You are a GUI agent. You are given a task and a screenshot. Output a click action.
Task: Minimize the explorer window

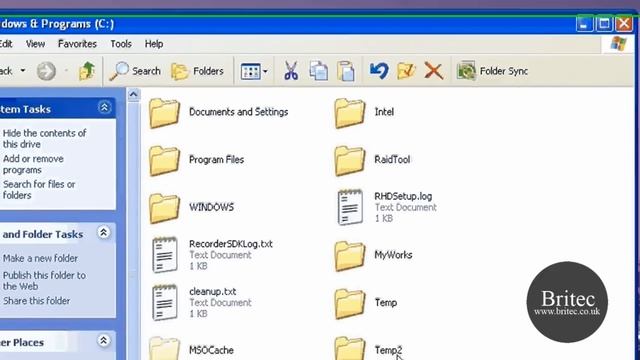click(x=584, y=24)
